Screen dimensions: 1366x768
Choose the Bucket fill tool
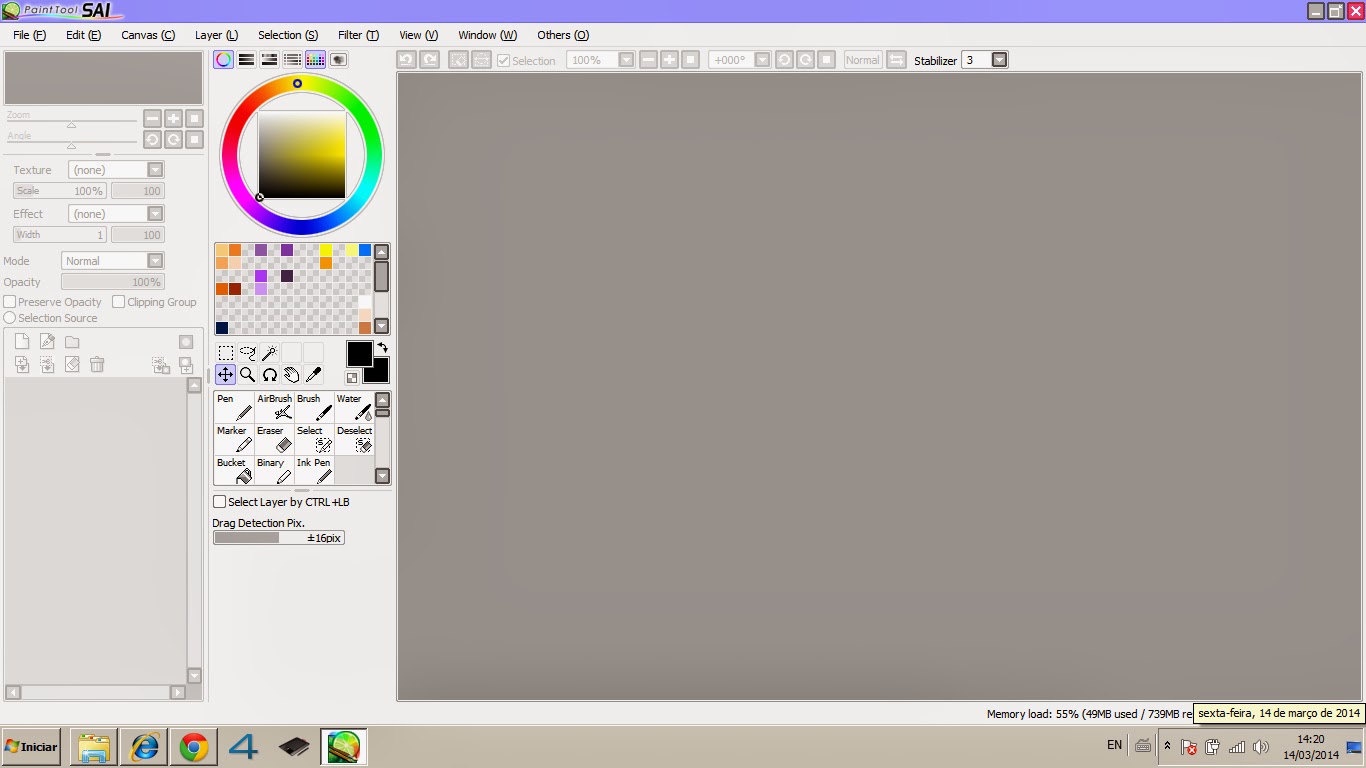tap(233, 468)
